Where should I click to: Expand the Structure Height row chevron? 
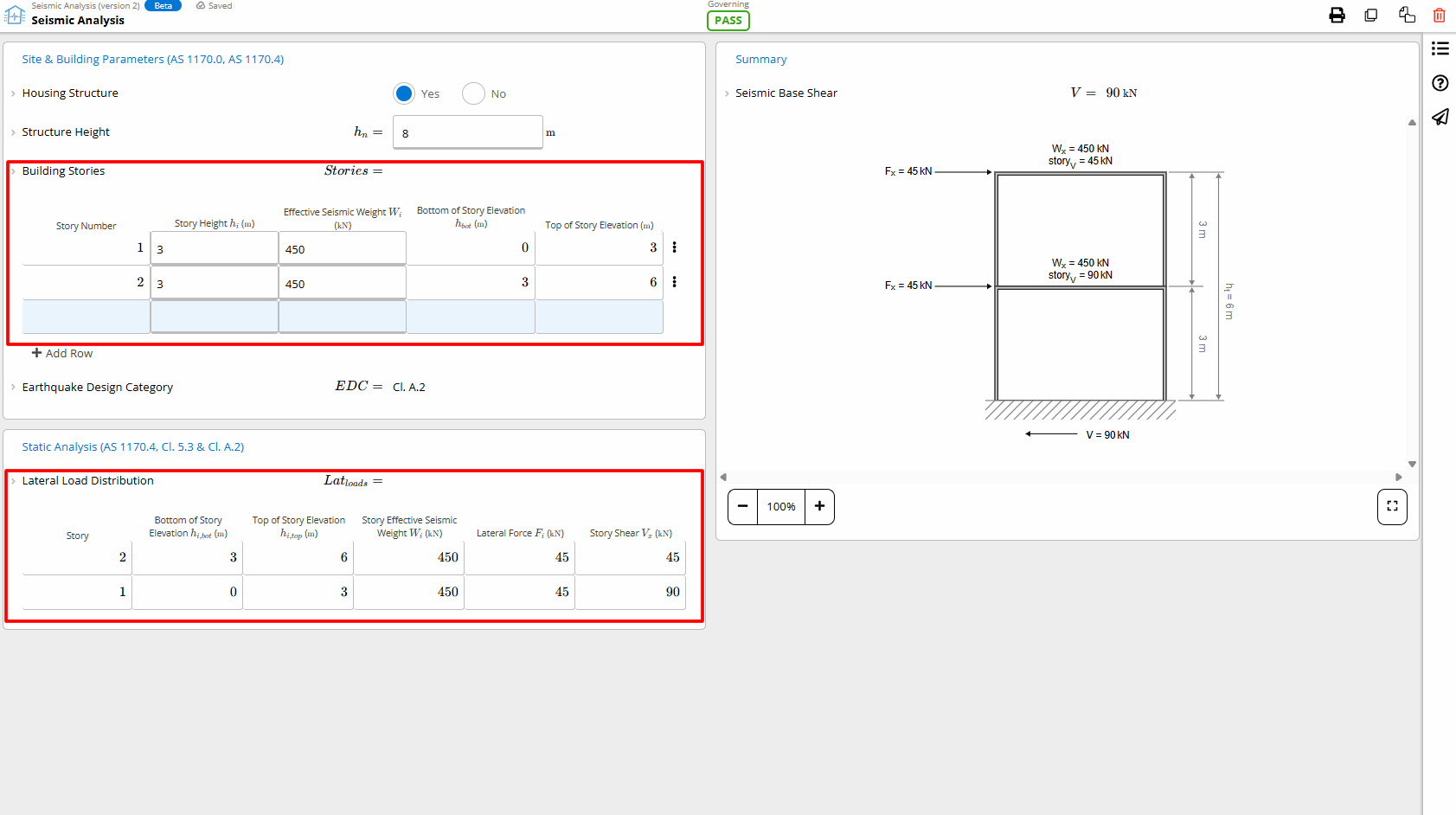coord(13,132)
